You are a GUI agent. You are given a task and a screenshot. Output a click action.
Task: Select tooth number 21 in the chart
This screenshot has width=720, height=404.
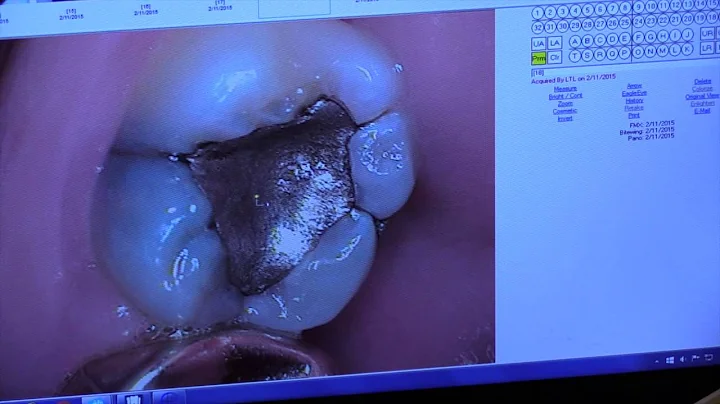coord(675,19)
